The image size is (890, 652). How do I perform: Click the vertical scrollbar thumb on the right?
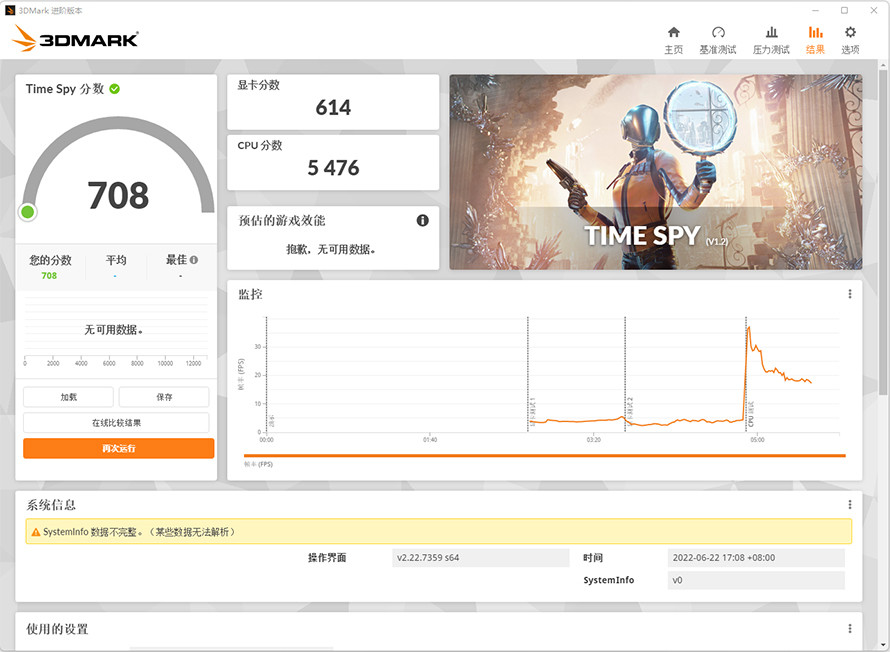(x=883, y=233)
